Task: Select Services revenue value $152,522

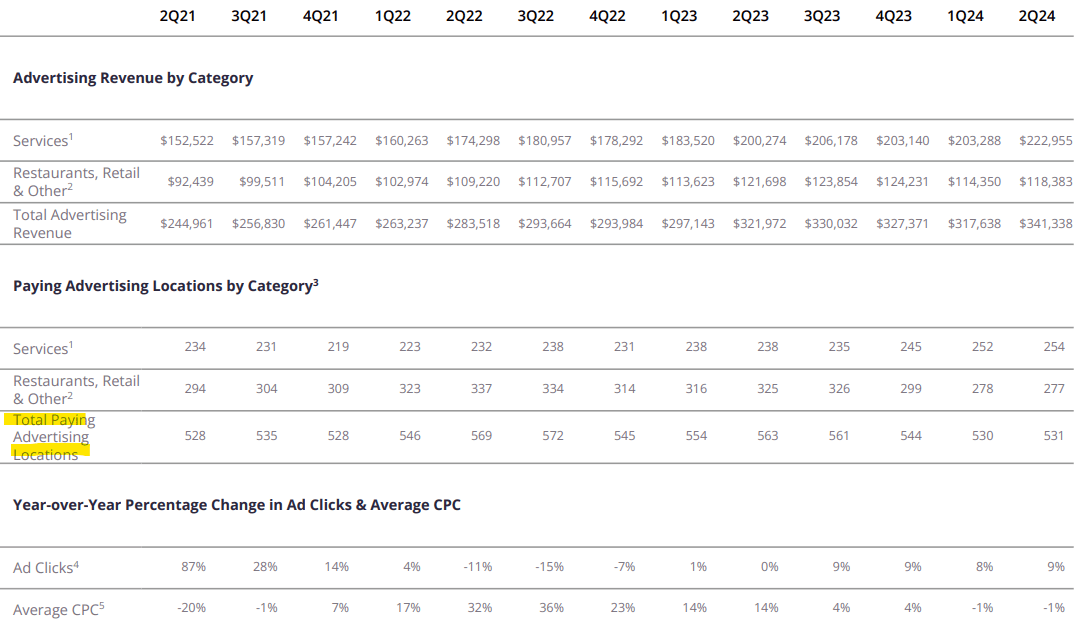Action: (187, 141)
